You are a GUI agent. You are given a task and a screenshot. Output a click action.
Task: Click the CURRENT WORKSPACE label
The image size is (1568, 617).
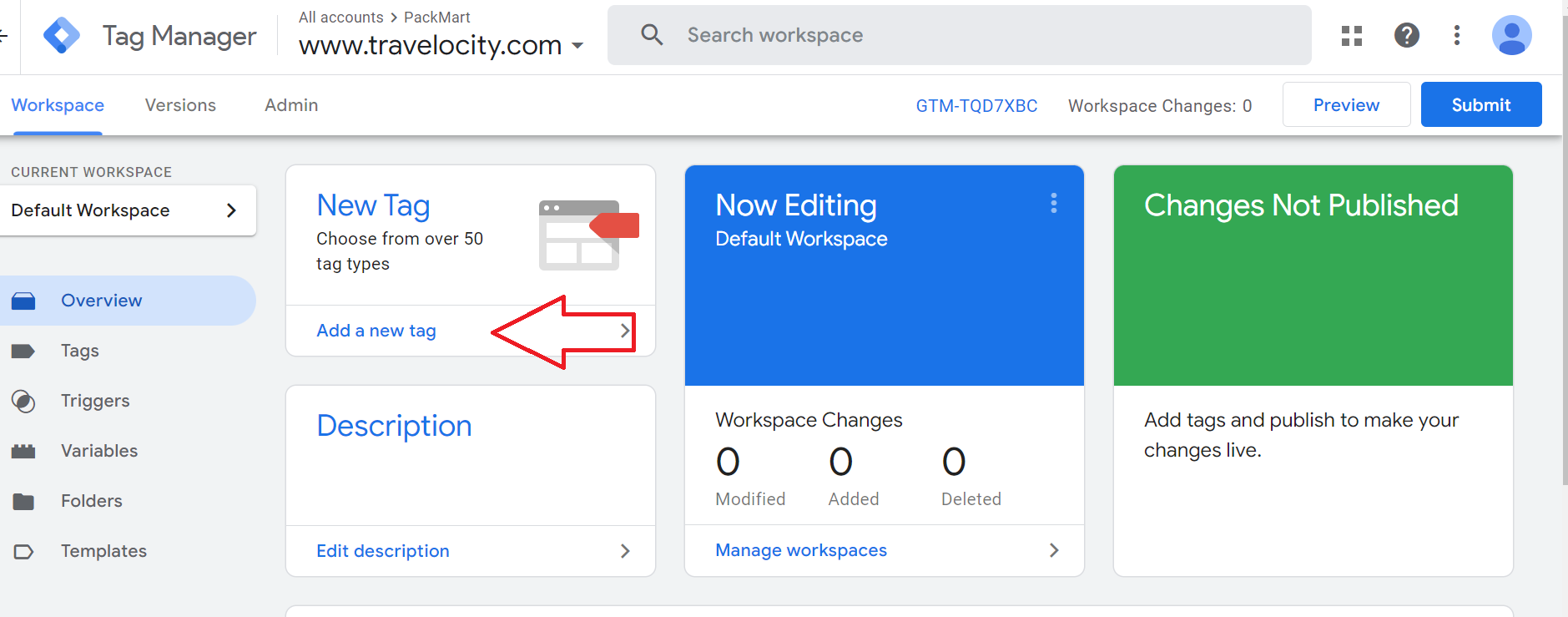click(92, 172)
